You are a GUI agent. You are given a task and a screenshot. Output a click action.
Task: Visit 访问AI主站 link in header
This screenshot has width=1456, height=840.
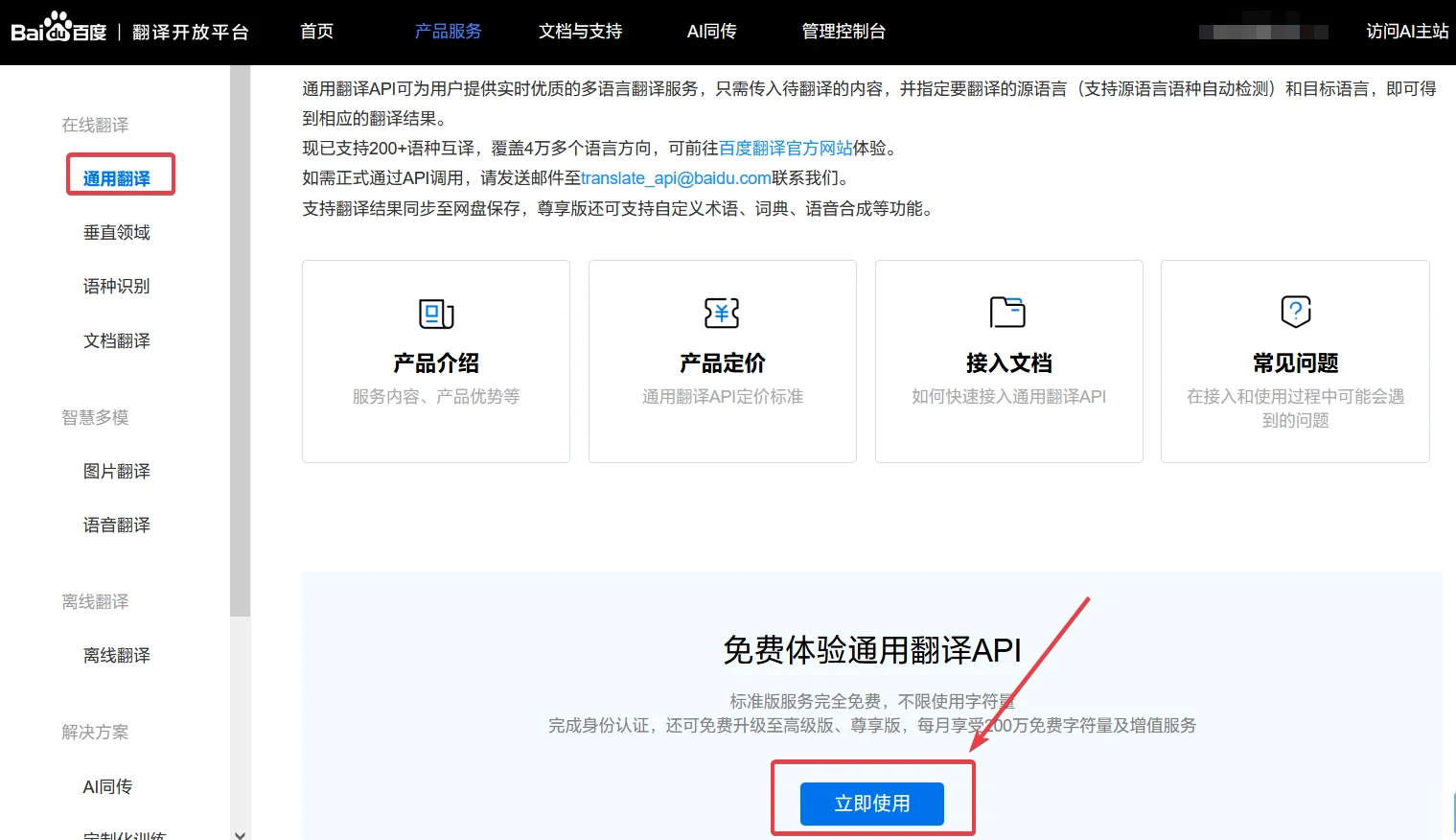pos(1406,32)
